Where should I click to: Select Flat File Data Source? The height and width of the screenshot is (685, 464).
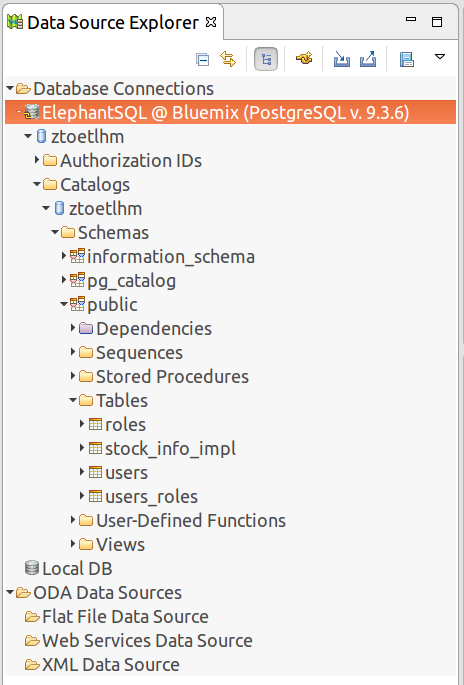tap(125, 617)
